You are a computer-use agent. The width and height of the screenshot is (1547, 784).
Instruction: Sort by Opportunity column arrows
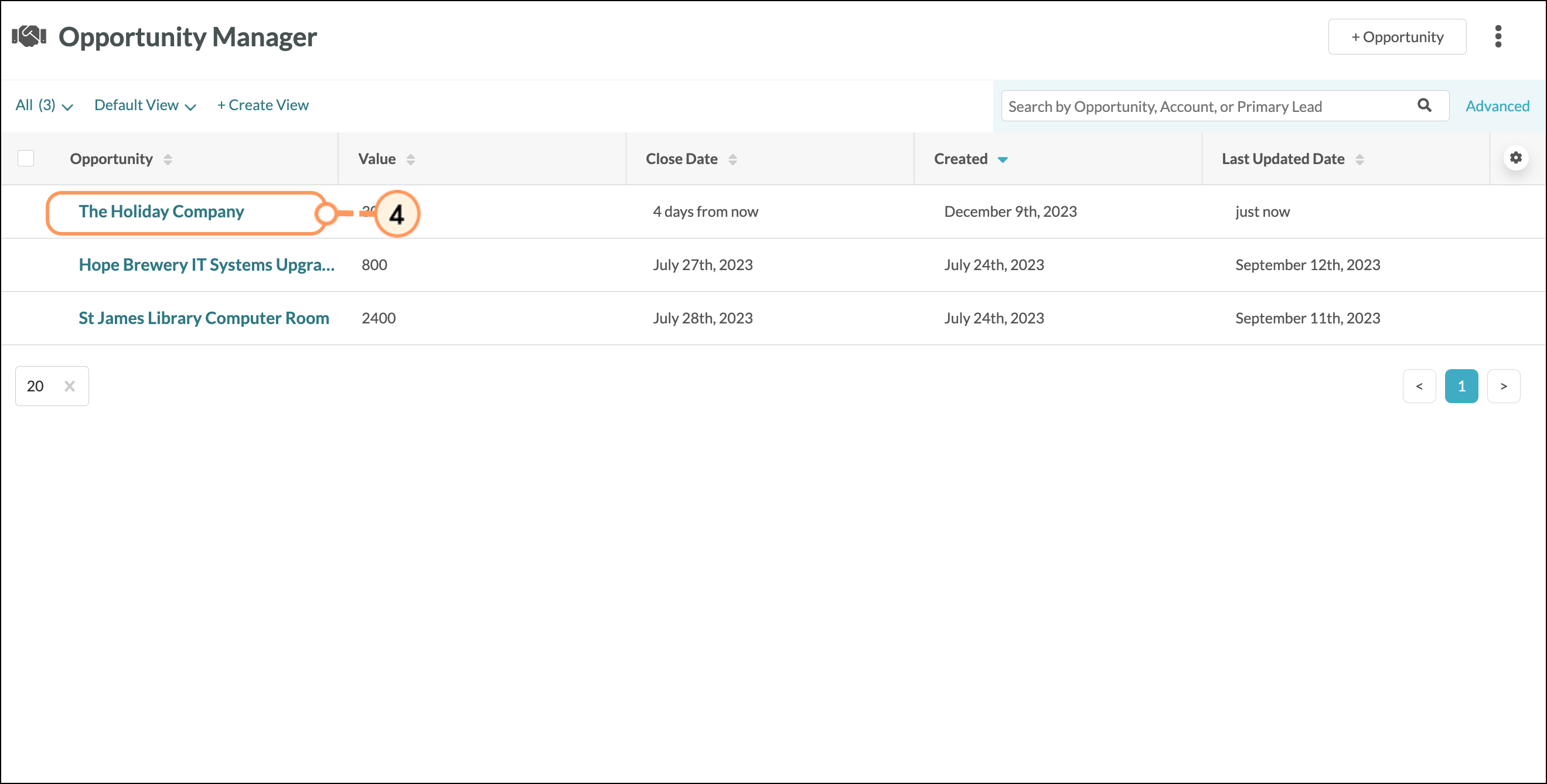pyautogui.click(x=168, y=159)
